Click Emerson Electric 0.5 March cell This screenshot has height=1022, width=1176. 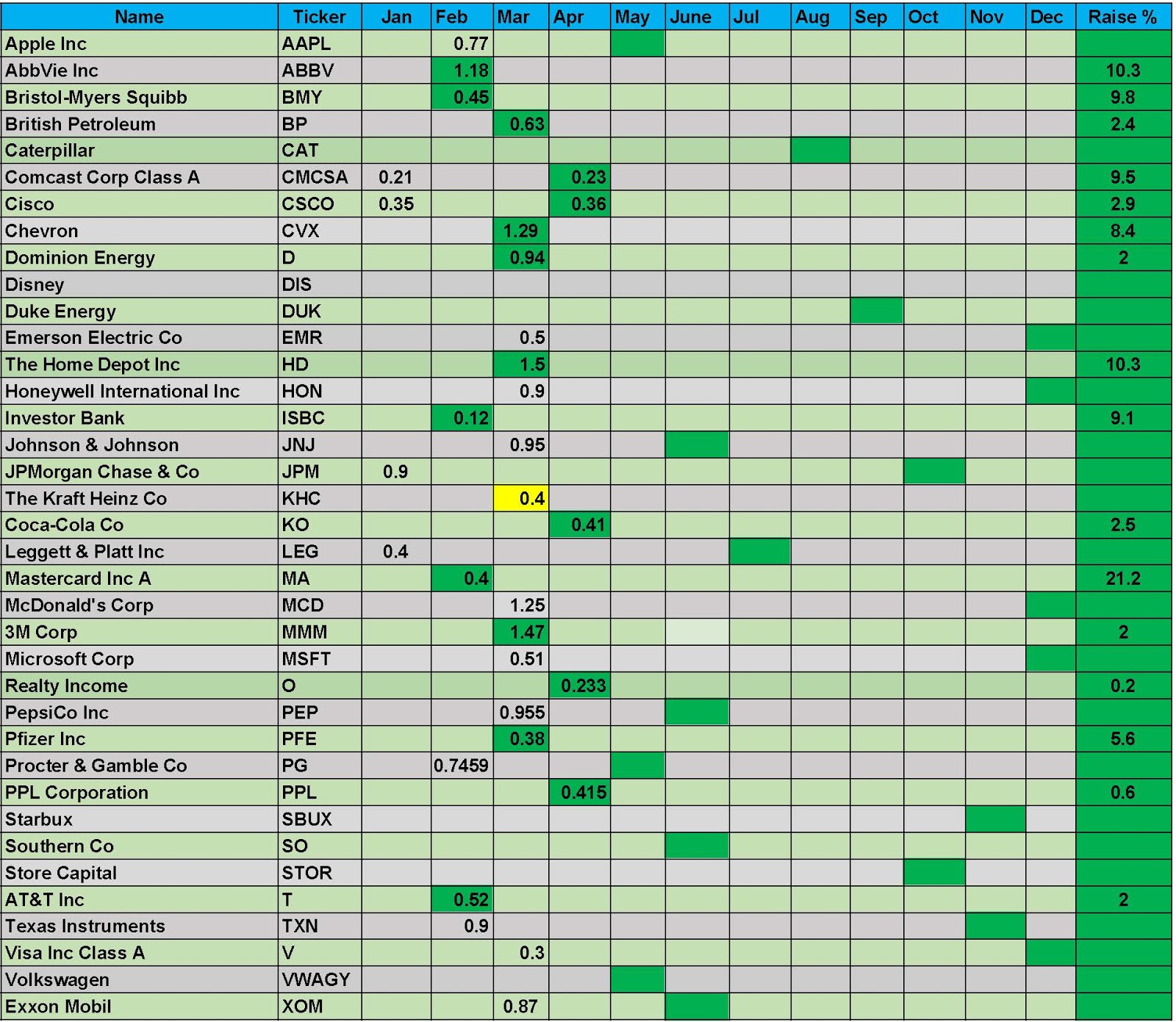520,337
